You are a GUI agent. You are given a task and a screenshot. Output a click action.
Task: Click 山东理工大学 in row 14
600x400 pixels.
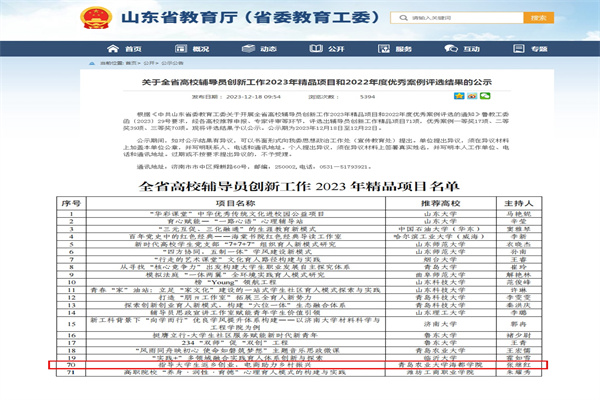pos(440,313)
